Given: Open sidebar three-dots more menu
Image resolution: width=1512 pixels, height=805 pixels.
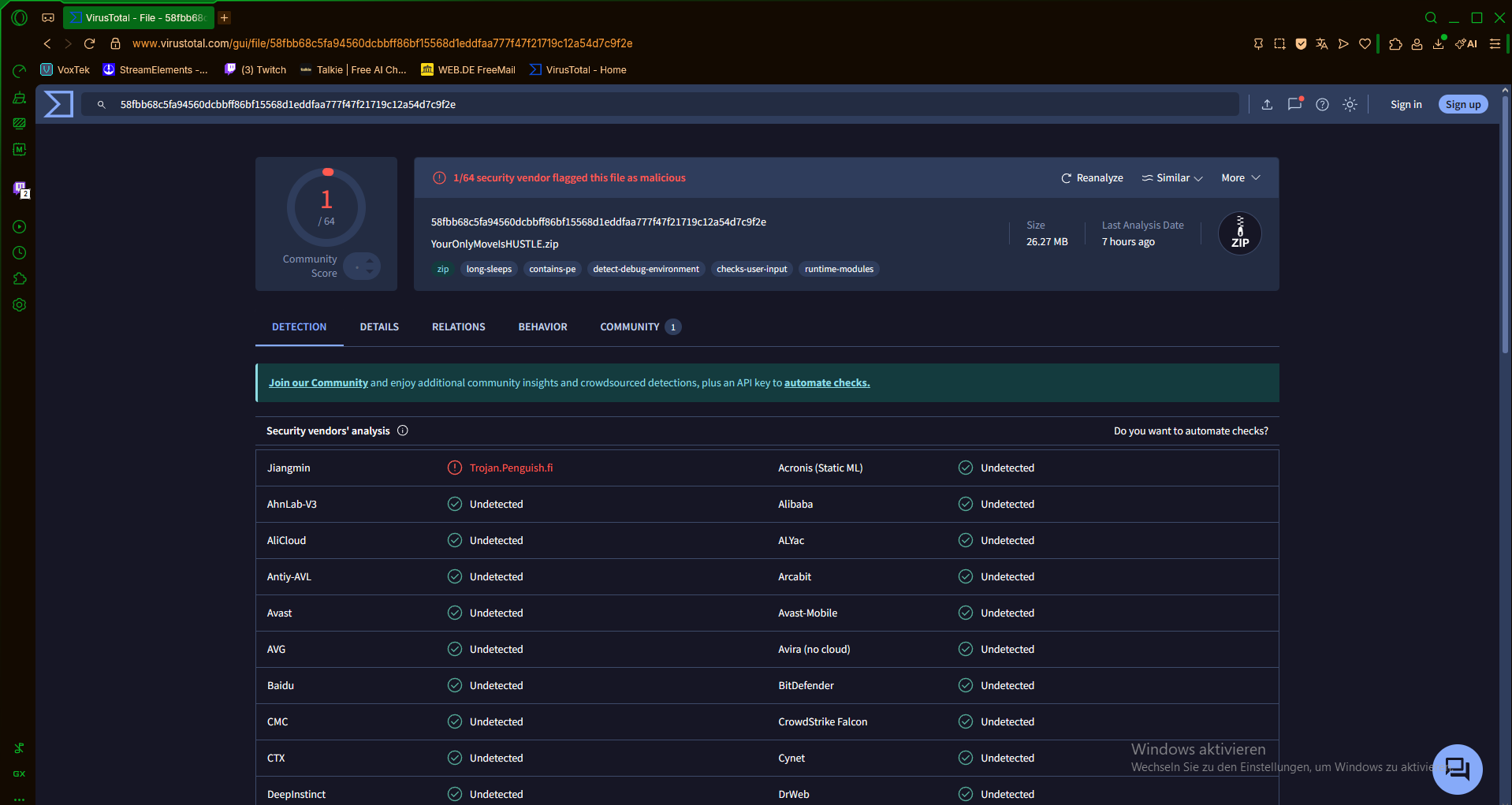Looking at the screenshot, I should pos(20,799).
